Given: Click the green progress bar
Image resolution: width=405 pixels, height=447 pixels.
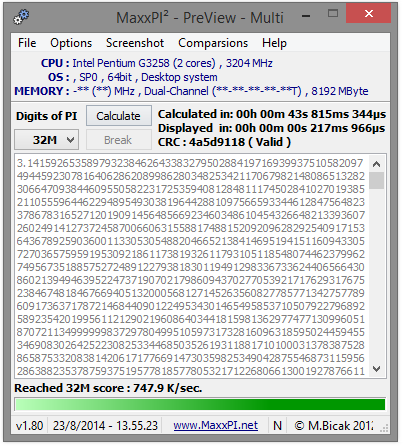Looking at the screenshot, I should (x=200, y=405).
